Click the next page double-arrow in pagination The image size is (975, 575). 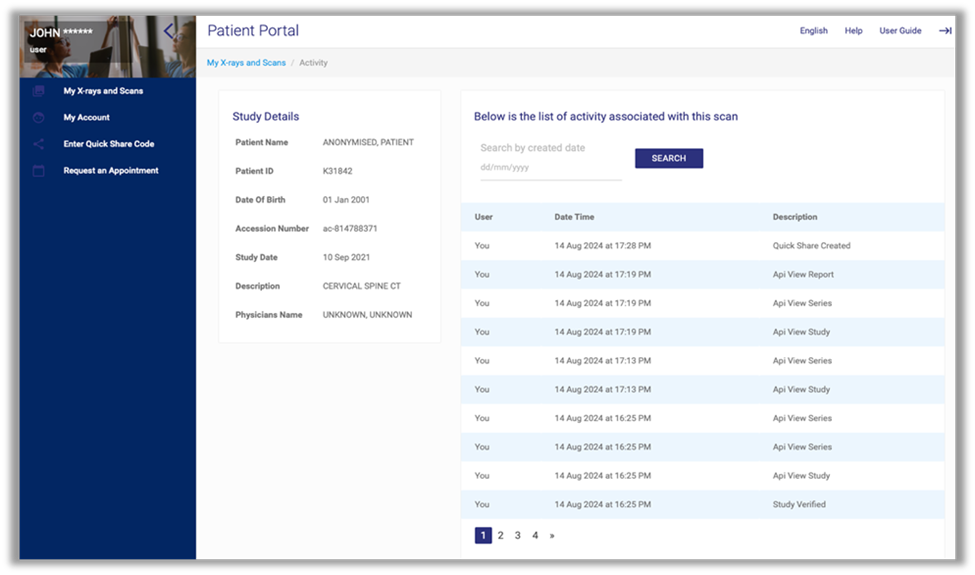point(552,536)
